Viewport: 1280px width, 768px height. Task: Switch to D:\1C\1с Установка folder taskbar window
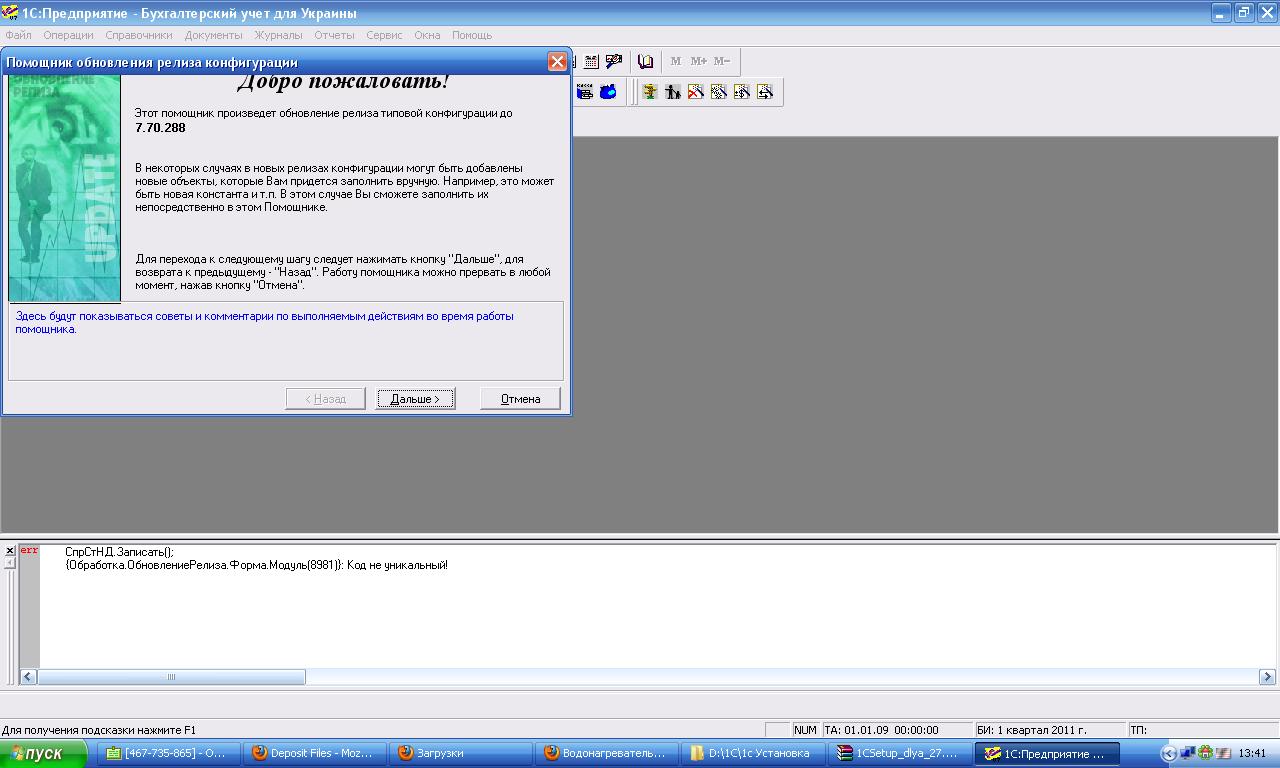[754, 753]
